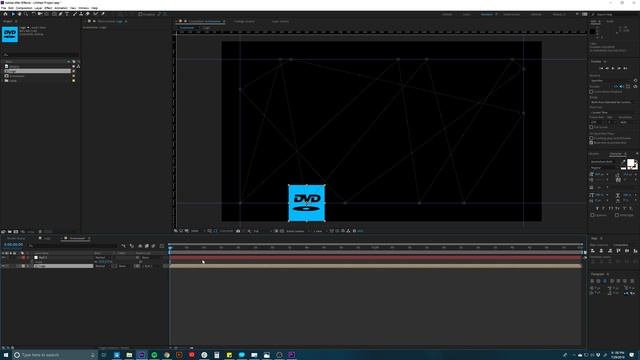Open 1 View layout dropdown

click(x=319, y=231)
